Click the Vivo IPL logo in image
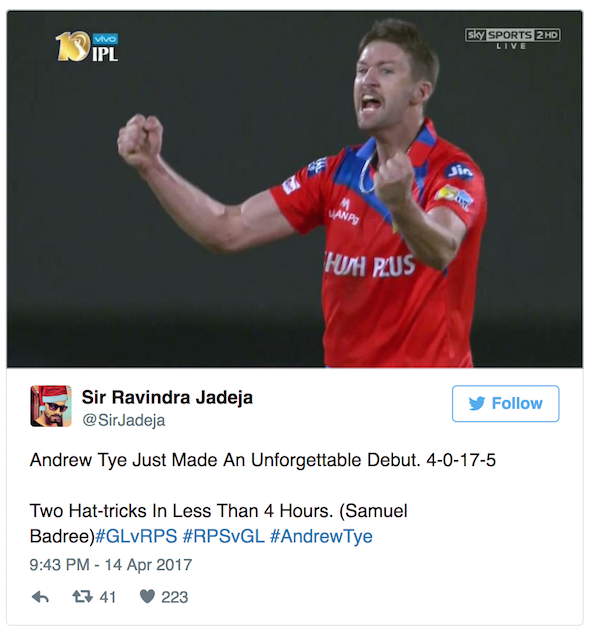 point(87,46)
